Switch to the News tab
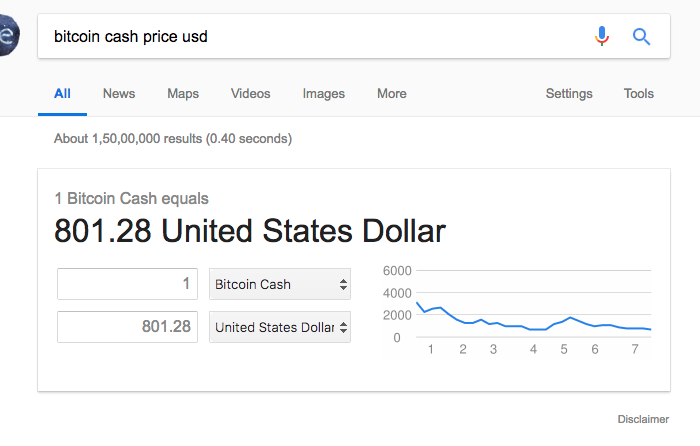Screen dimensions: 700x446 119,93
